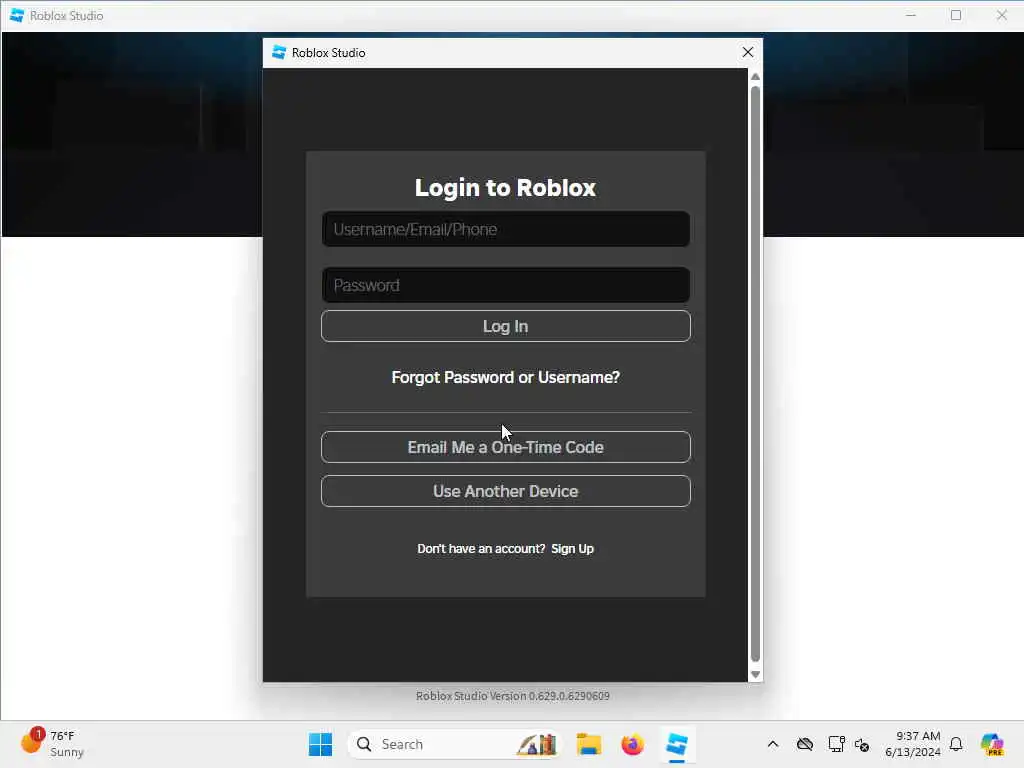1024x768 pixels.
Task: Click the Roblox Studio Version 0.629.0.6290609 text
Action: (x=513, y=696)
